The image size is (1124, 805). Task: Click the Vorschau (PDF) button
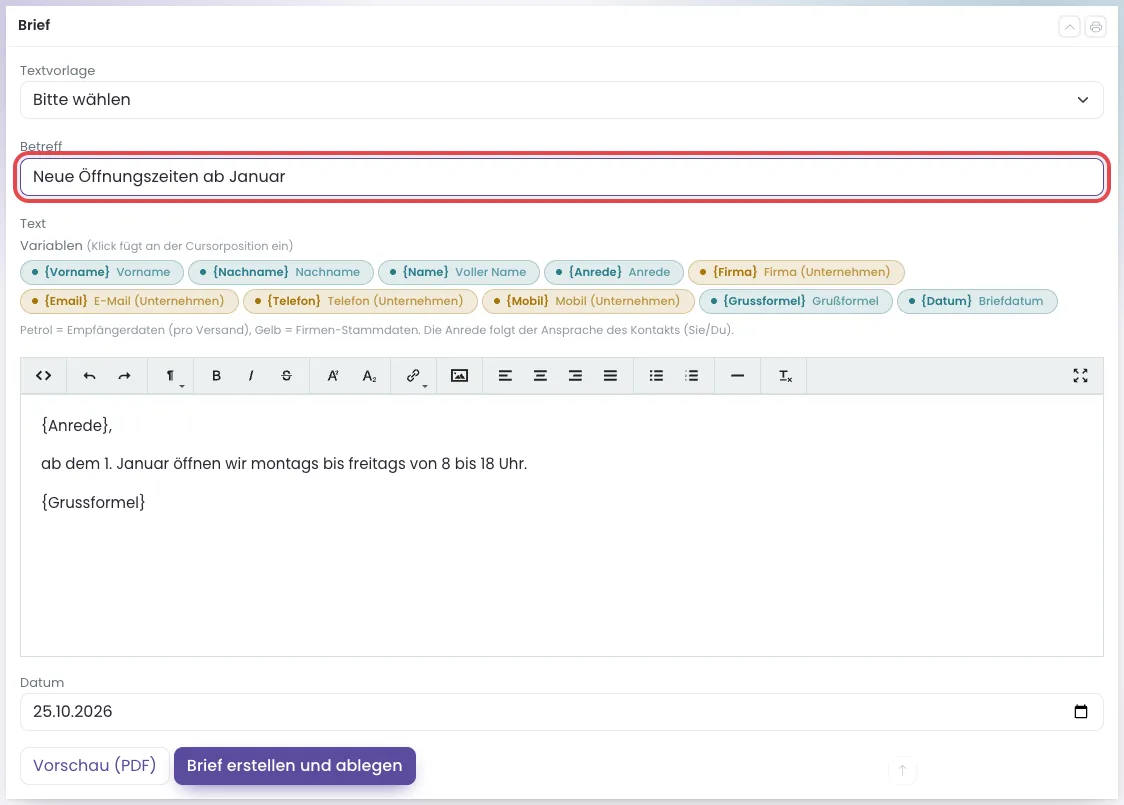tap(95, 766)
